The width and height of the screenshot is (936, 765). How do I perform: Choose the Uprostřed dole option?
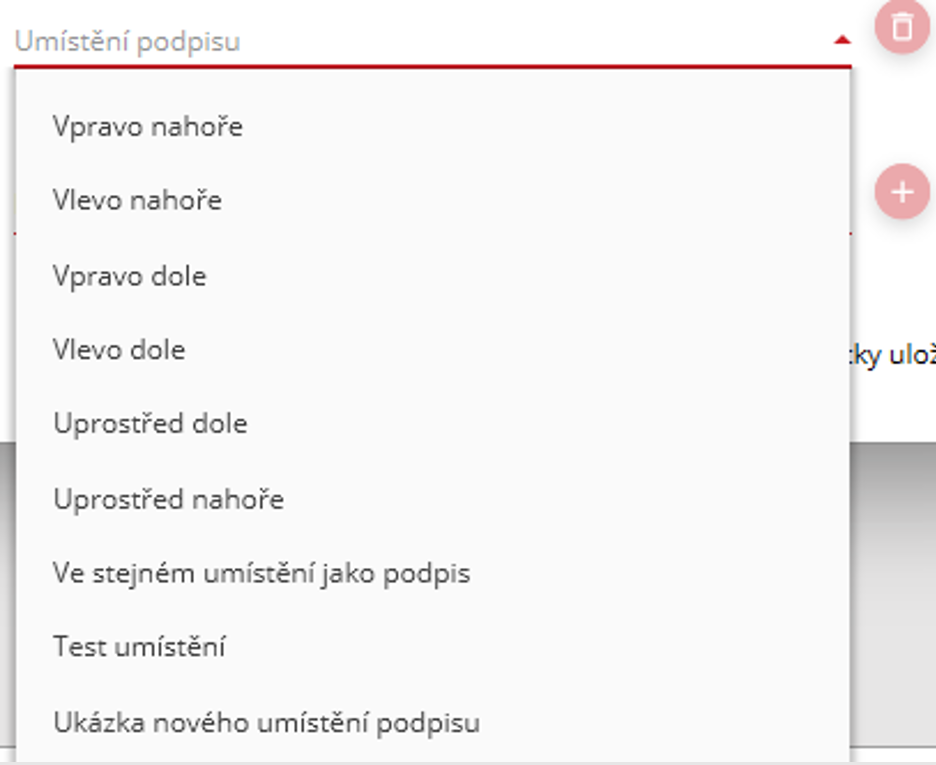point(150,424)
